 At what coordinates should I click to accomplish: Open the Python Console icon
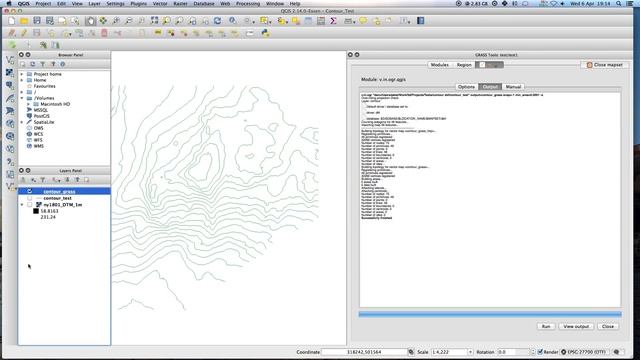pos(265,33)
